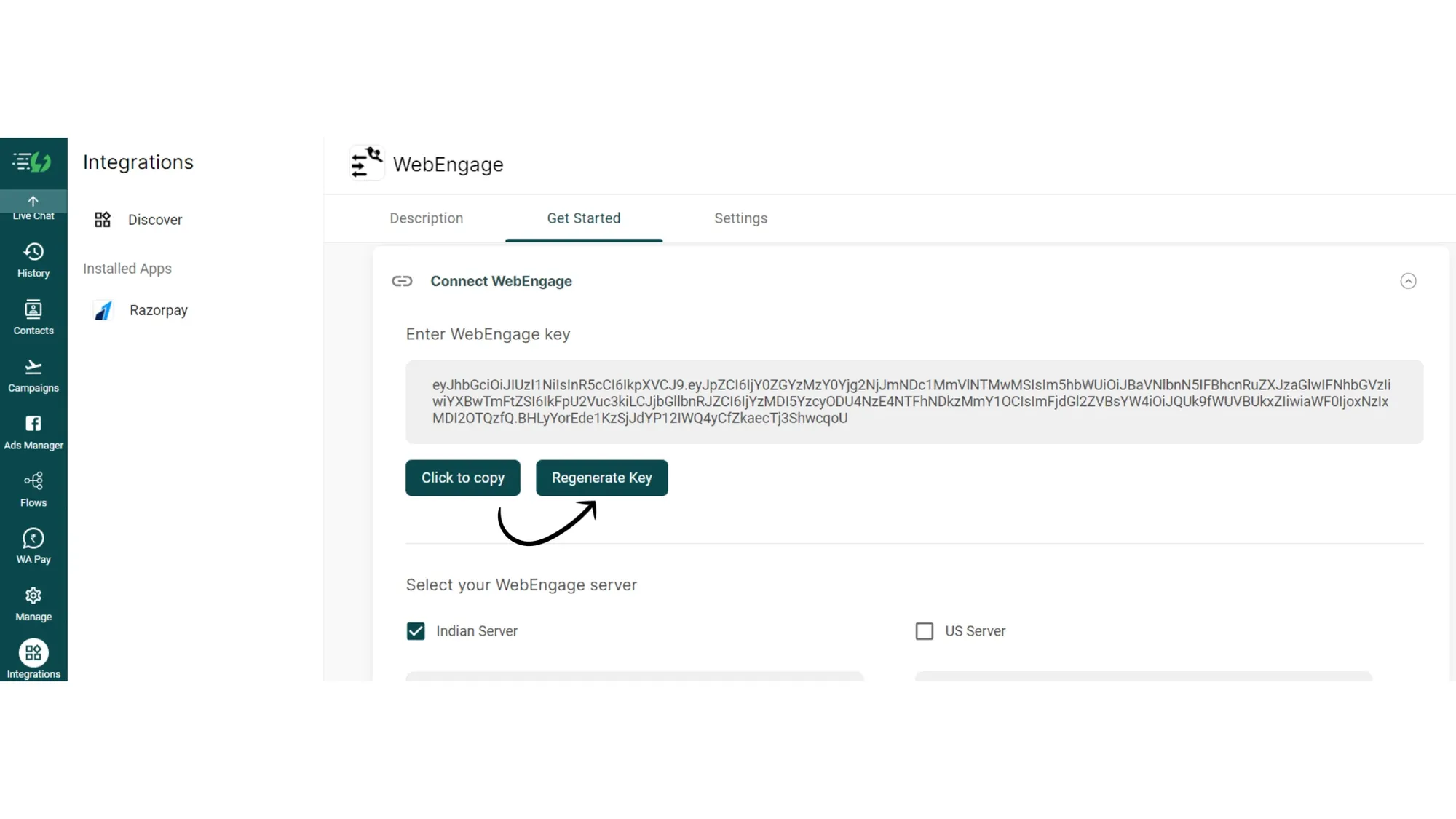Open Ads Manager panel

[x=33, y=432]
